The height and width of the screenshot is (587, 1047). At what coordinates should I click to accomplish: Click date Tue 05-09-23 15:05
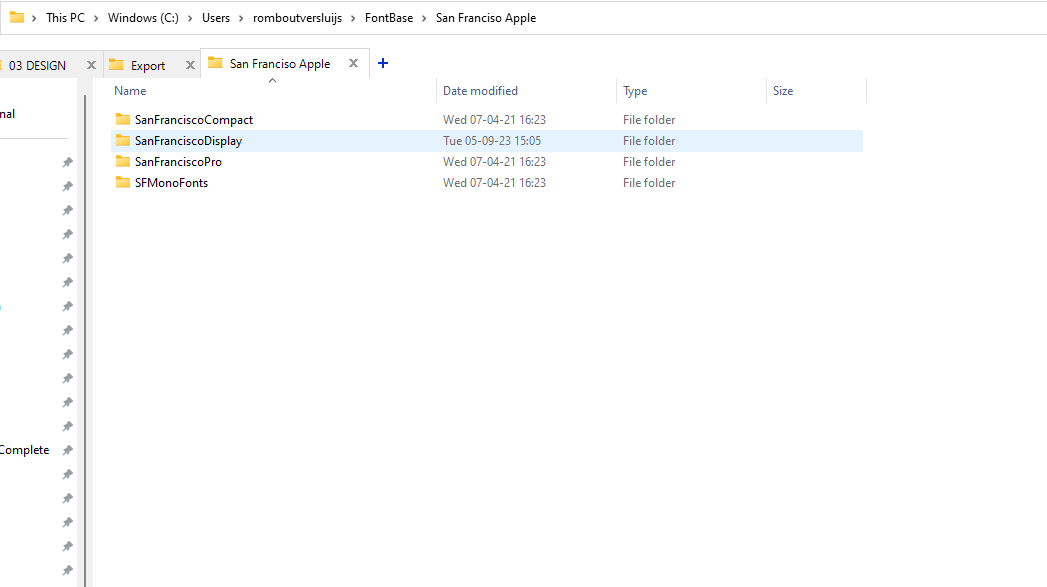[492, 141]
